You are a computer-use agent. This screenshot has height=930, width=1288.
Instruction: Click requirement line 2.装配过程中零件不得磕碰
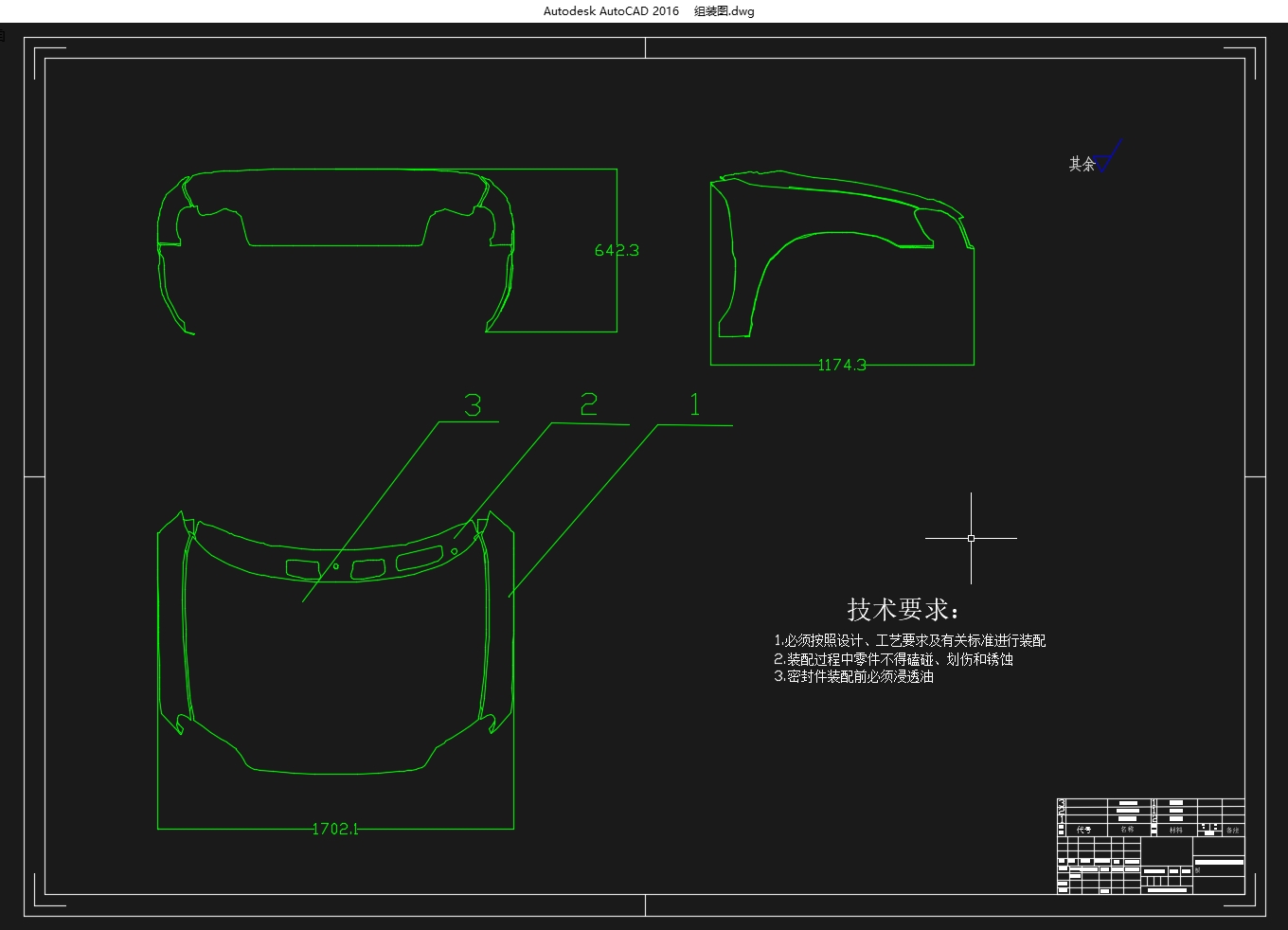893,659
